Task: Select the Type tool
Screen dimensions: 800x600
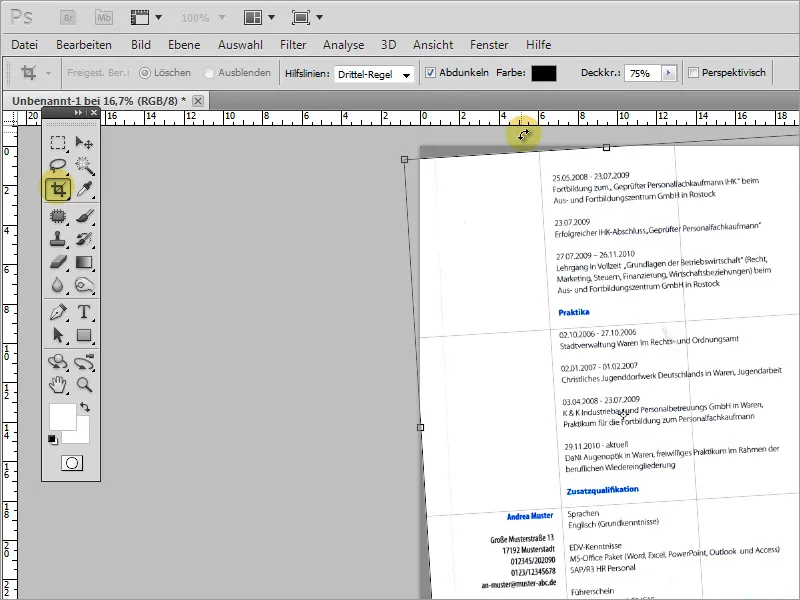Action: [84, 312]
